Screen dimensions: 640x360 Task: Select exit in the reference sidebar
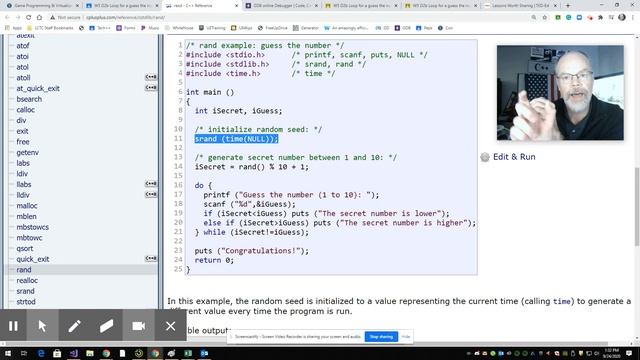(22, 131)
